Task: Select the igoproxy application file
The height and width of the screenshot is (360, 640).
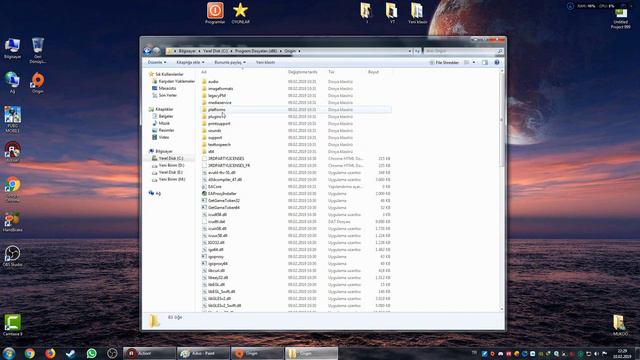Action: 216,257
